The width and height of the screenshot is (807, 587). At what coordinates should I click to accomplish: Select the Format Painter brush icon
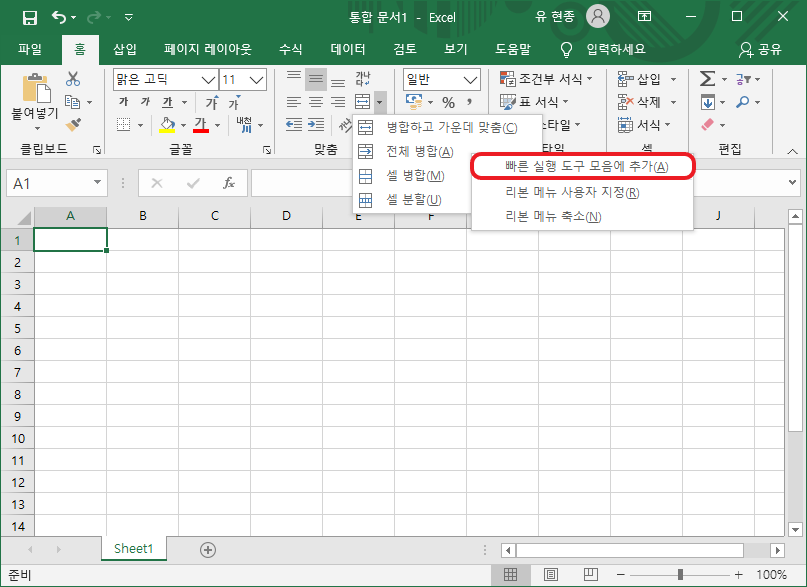coord(73,124)
